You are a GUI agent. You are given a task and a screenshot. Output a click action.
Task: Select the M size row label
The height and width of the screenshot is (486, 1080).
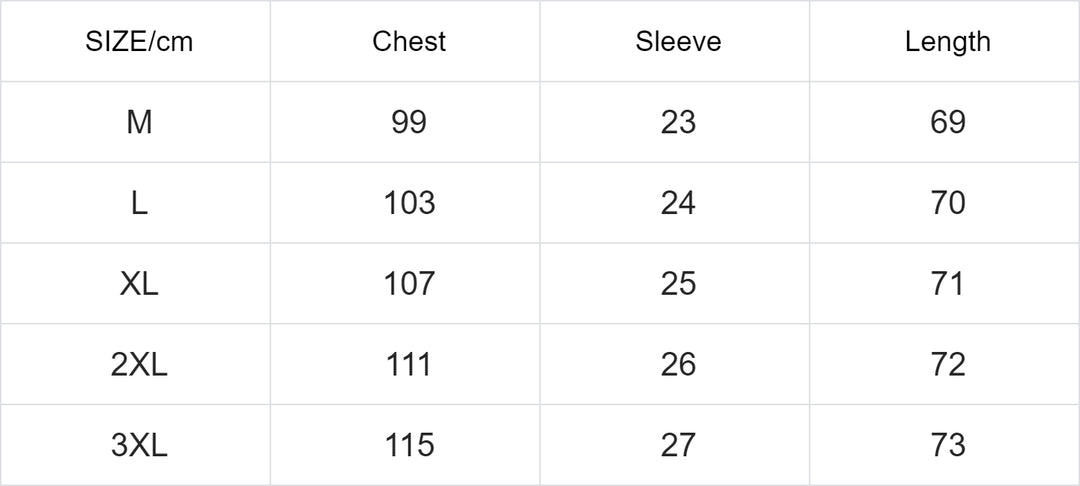point(139,123)
